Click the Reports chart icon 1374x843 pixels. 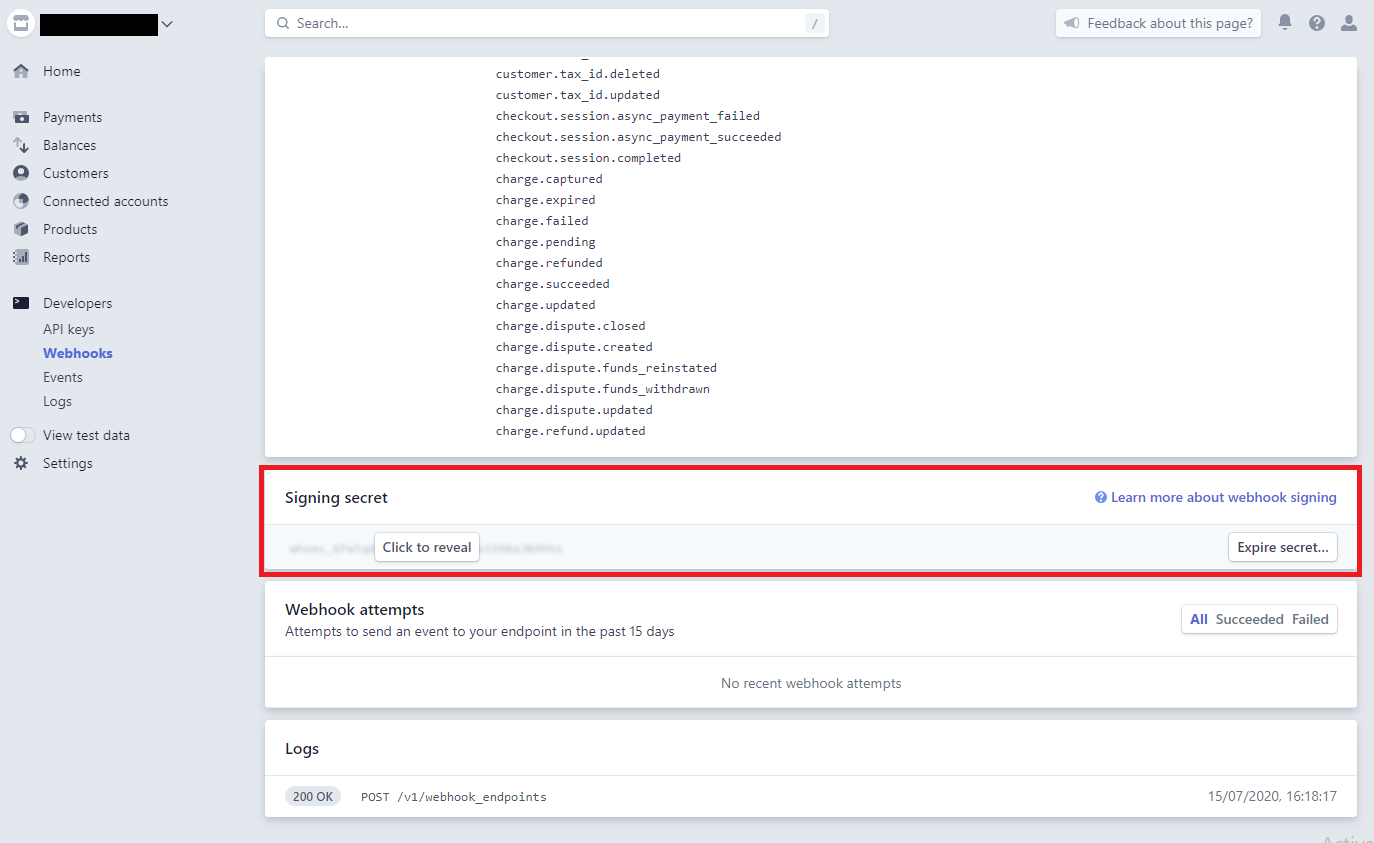pyautogui.click(x=21, y=258)
